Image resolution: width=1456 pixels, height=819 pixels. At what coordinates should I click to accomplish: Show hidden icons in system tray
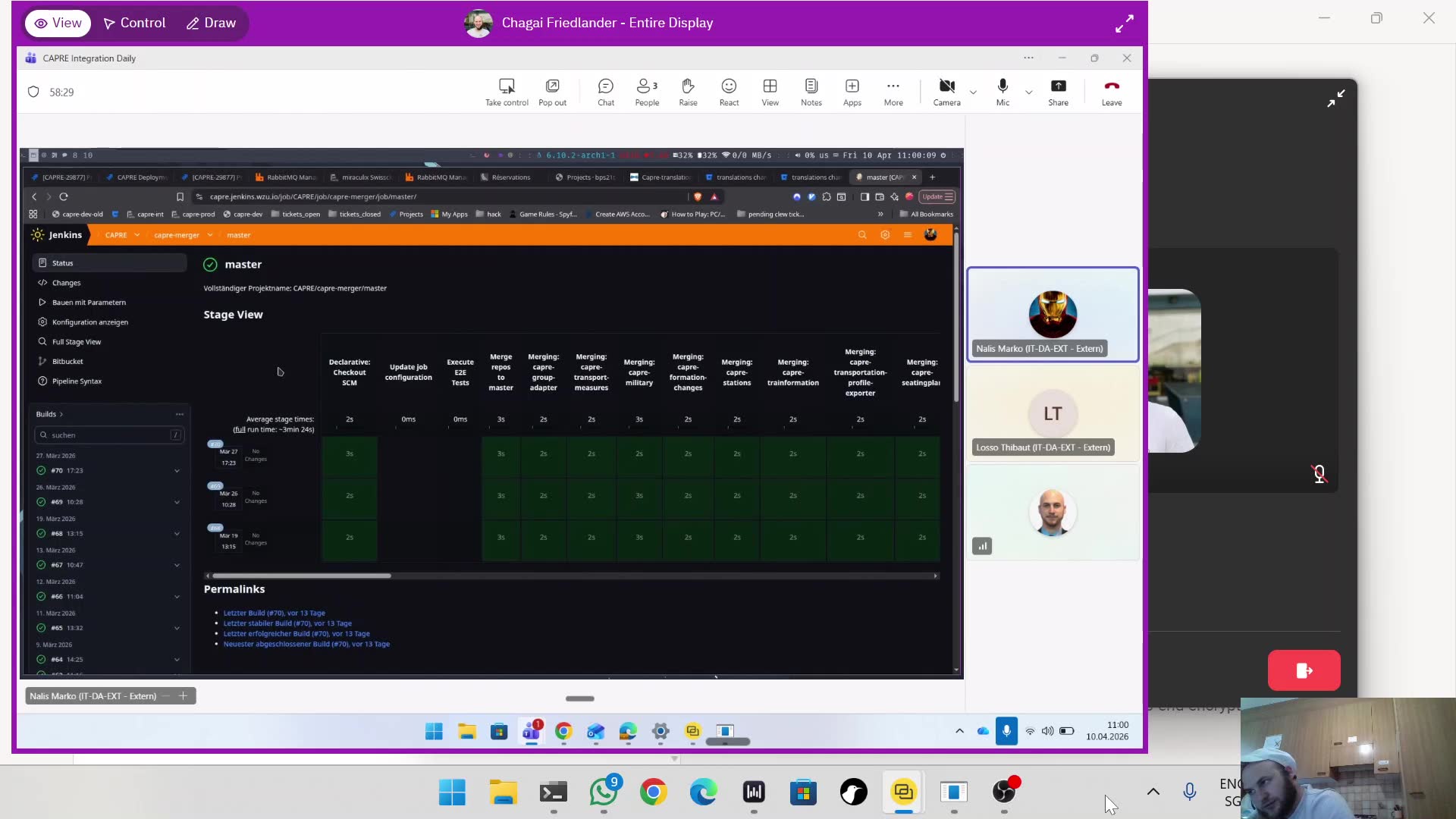[1153, 792]
